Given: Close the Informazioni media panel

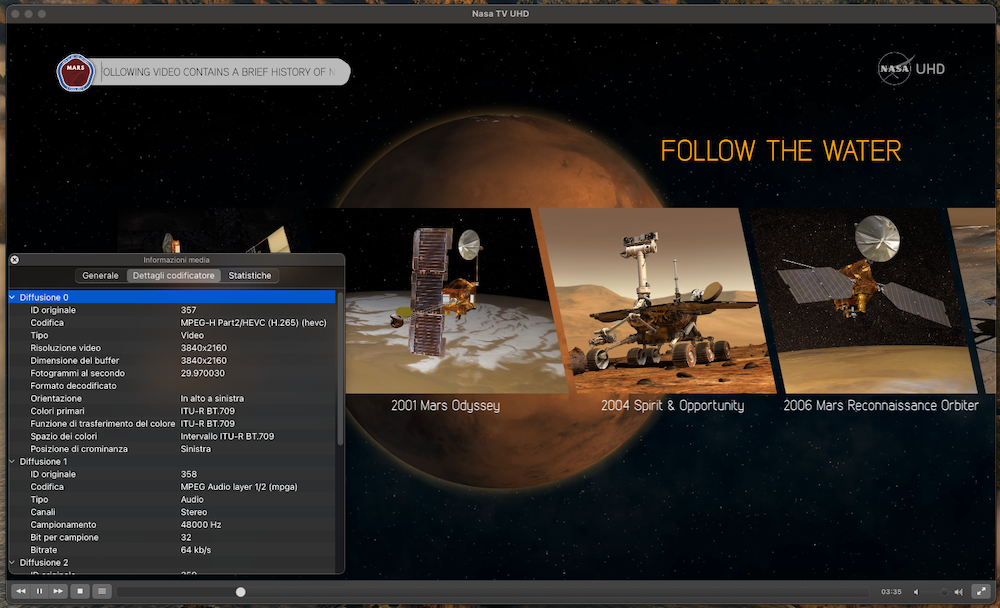Looking at the screenshot, I should click(15, 260).
